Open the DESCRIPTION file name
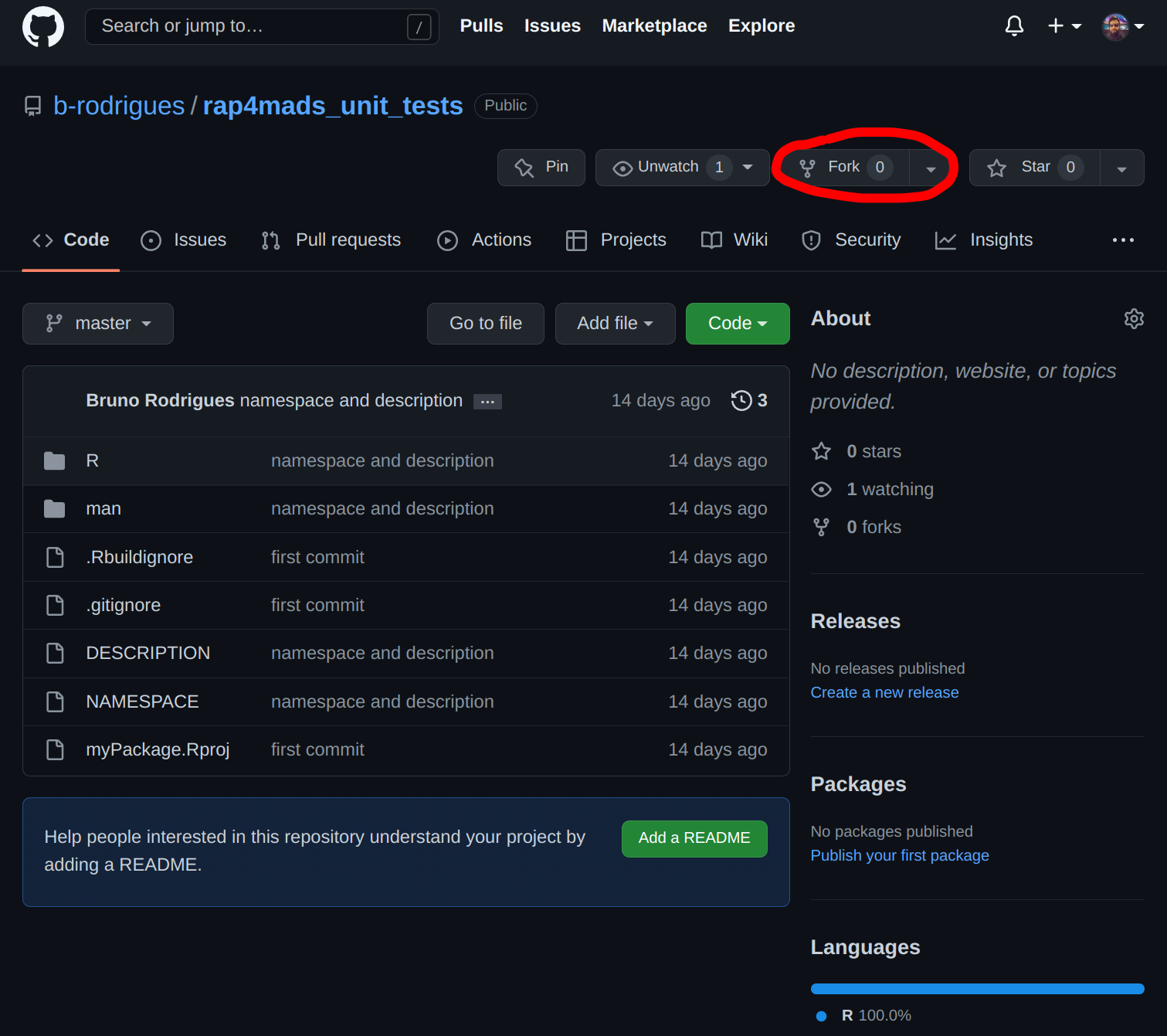 tap(148, 654)
